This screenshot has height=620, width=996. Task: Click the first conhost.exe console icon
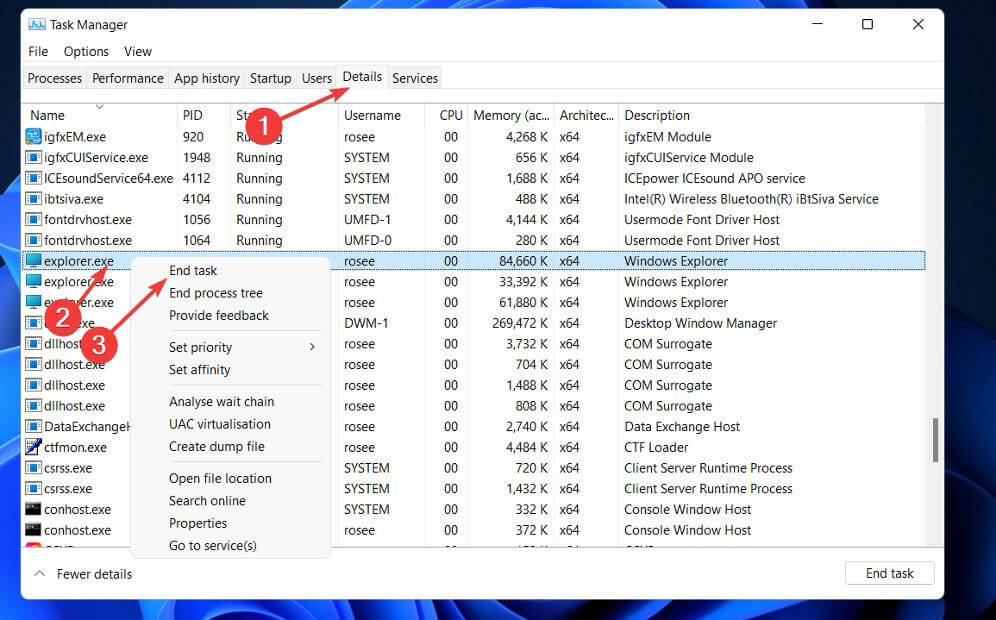[34, 510]
